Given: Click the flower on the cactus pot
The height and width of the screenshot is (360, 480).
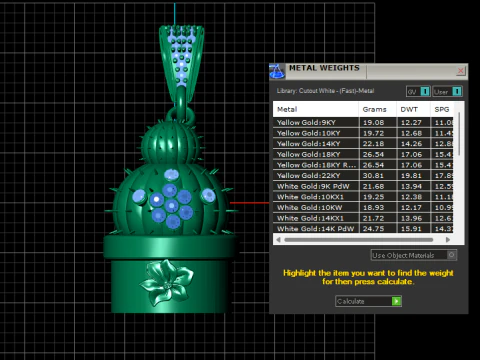Looking at the screenshot, I should [167, 283].
